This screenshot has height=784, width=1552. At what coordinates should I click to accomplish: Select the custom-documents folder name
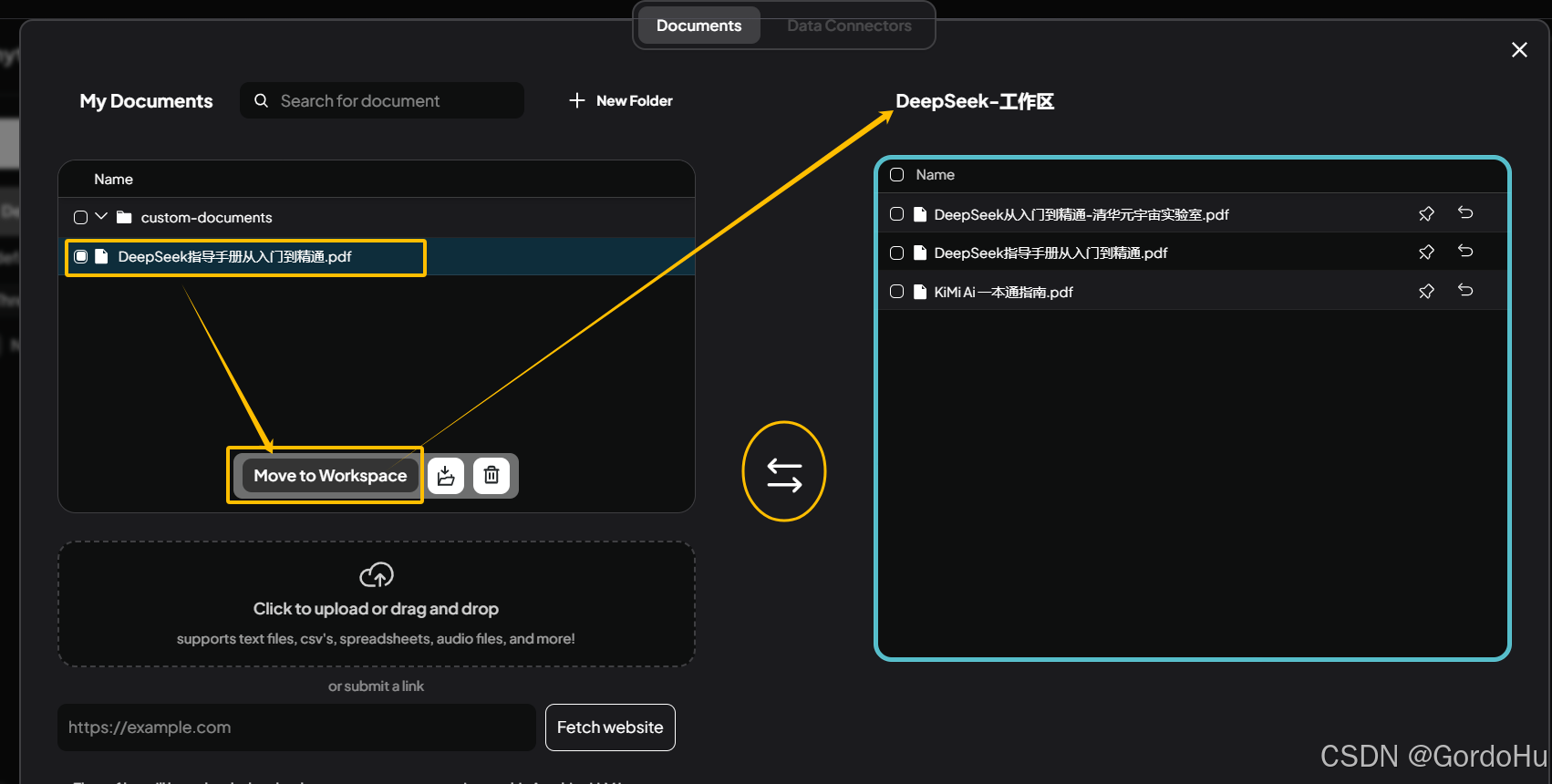pyautogui.click(x=206, y=217)
